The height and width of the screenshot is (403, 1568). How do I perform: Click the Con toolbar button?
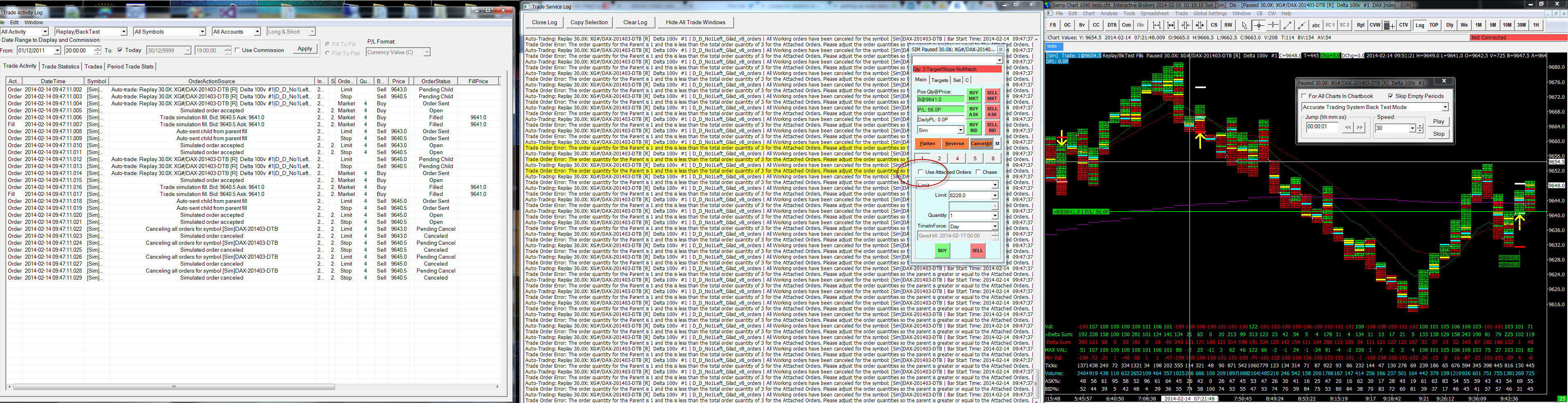tap(1127, 25)
